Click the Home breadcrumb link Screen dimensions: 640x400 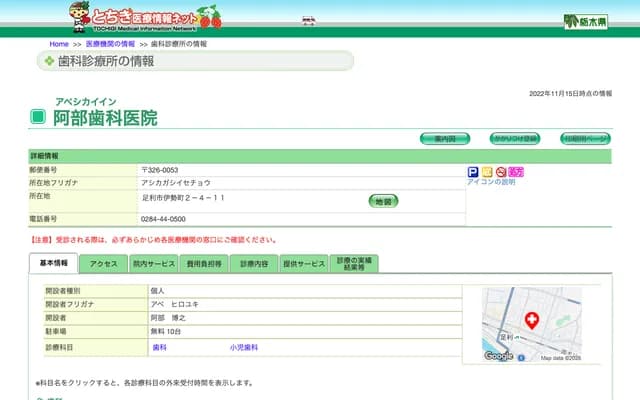click(x=59, y=45)
